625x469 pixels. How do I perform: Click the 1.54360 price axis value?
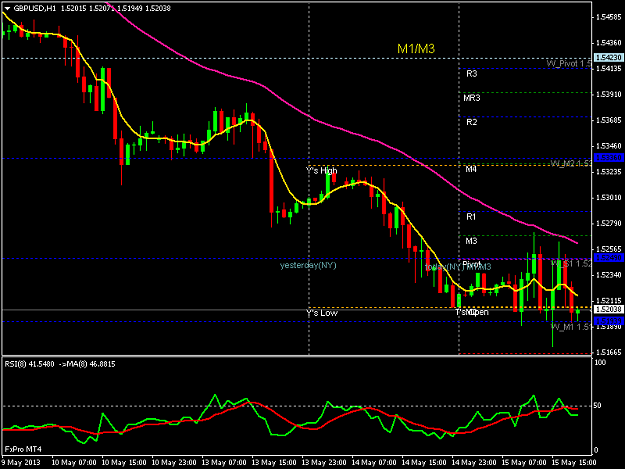[x=609, y=43]
